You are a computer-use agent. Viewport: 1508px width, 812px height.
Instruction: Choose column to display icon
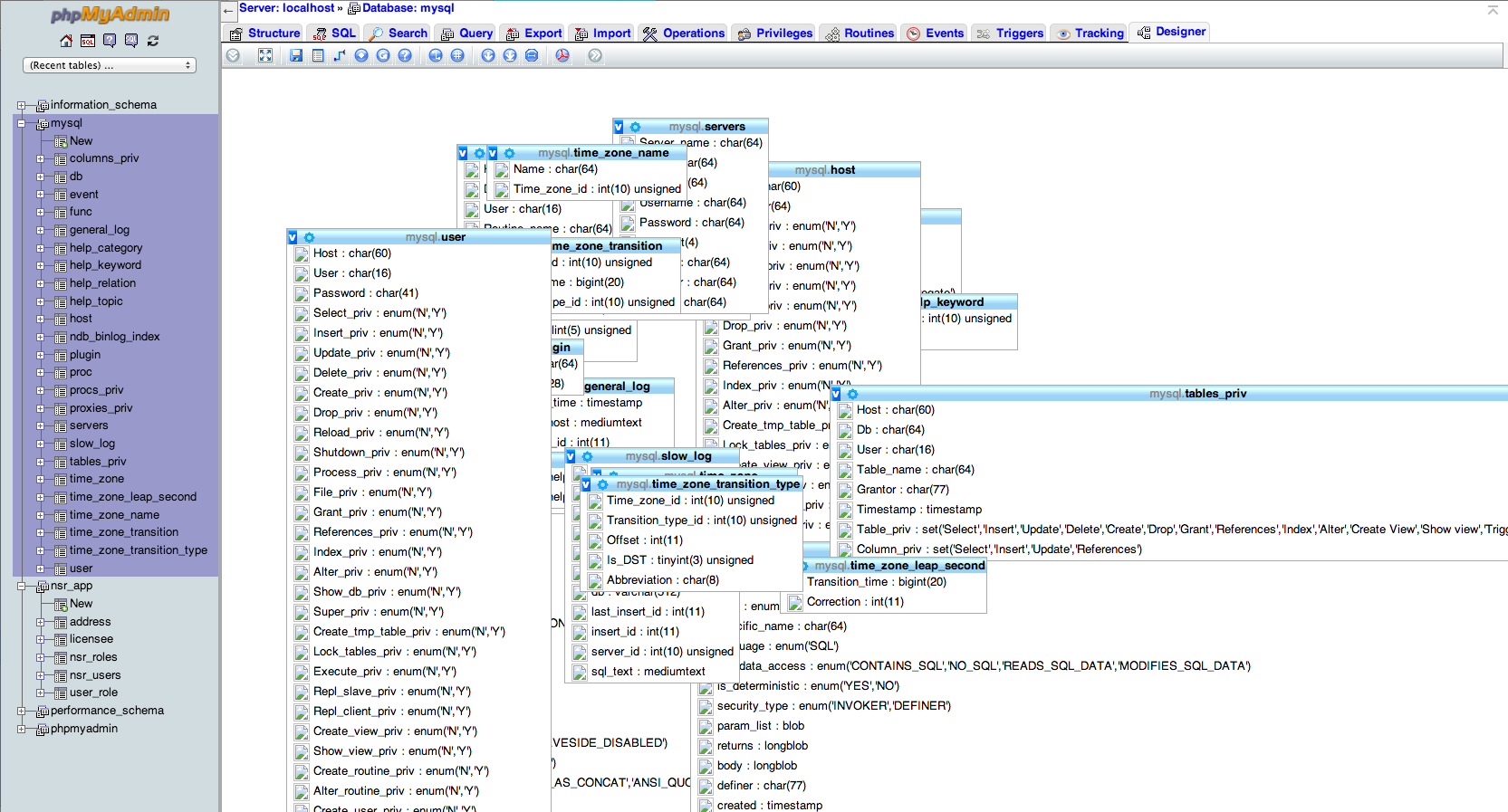point(361,55)
